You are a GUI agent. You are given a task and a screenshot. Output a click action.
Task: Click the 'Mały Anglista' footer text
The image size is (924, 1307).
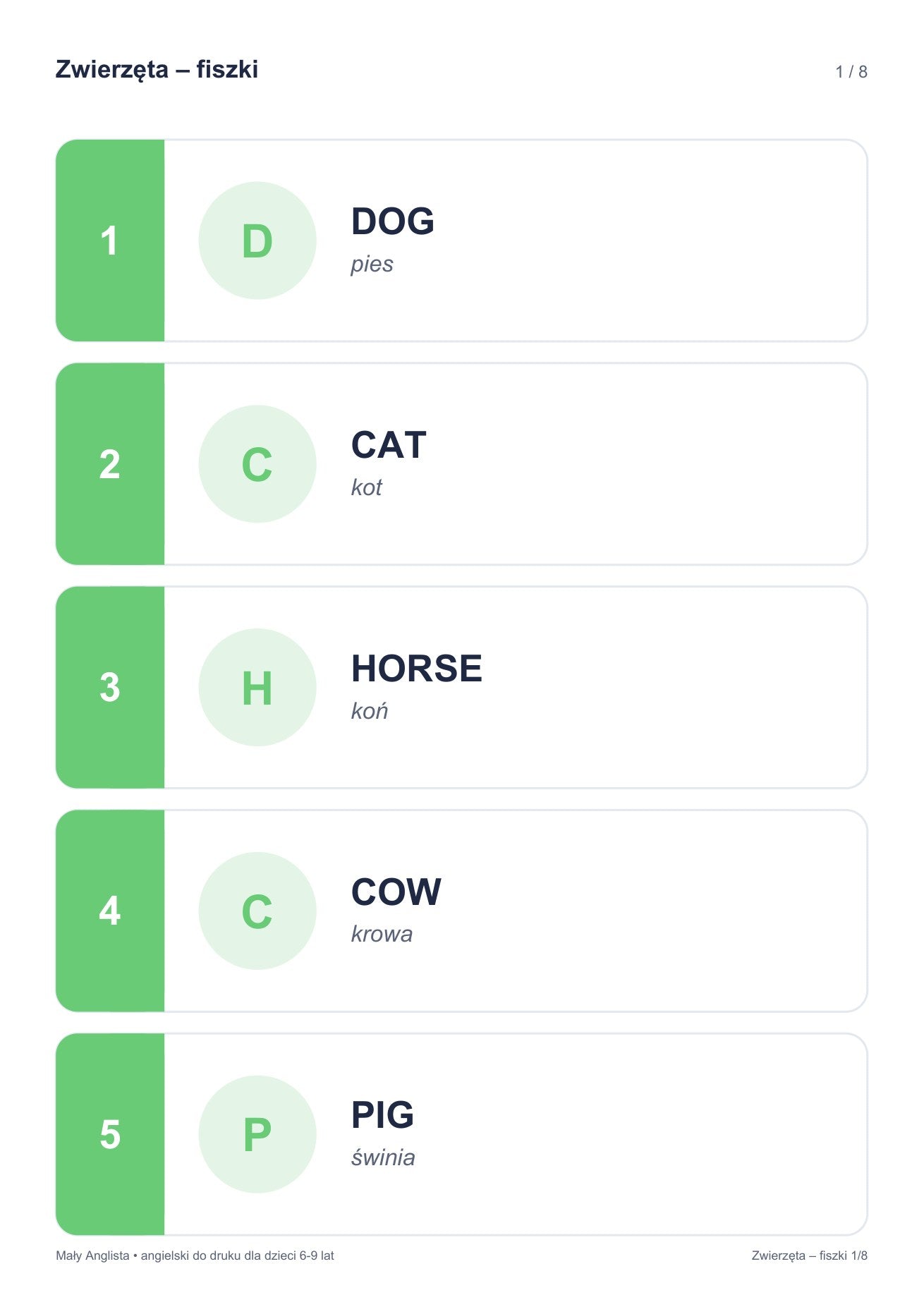click(x=92, y=1256)
